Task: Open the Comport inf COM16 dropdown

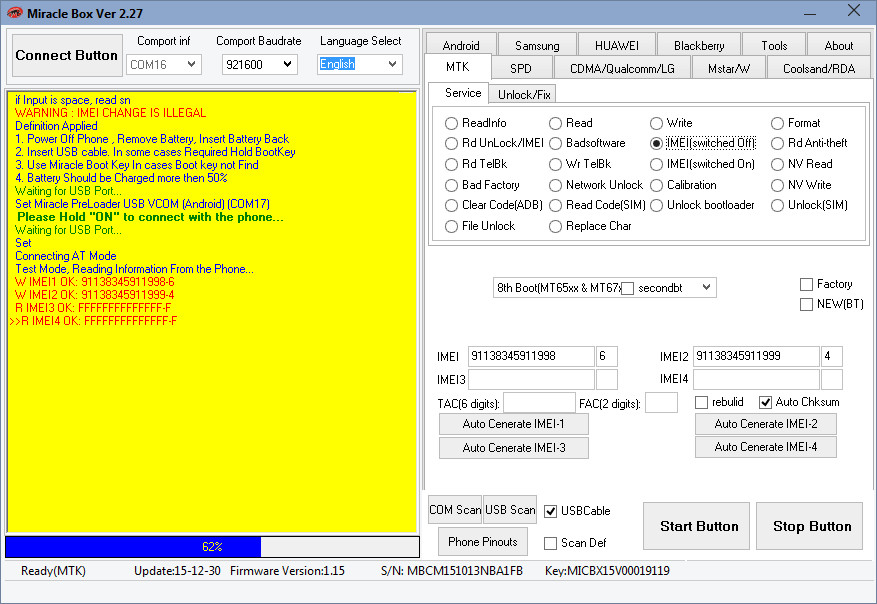Action: (164, 64)
